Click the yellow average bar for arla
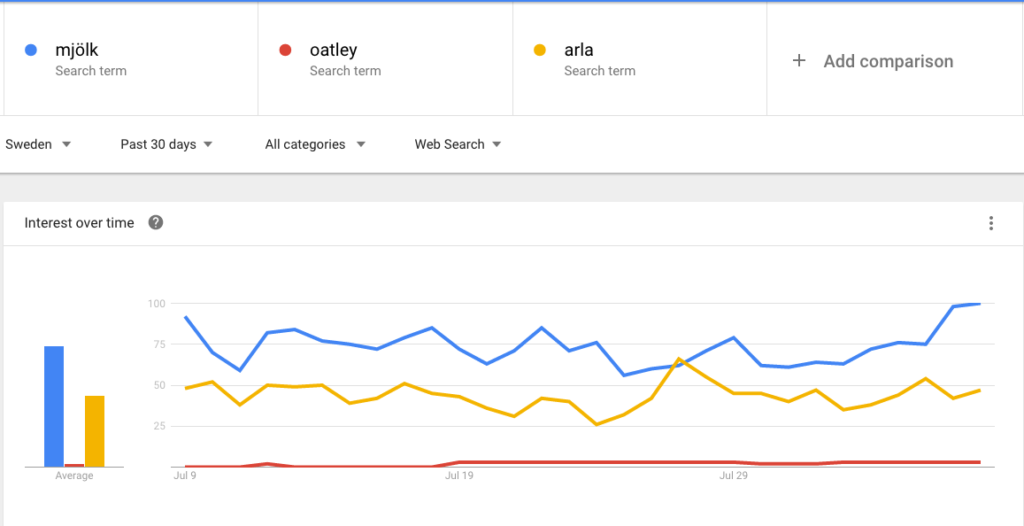Screen dimensions: 1024x526 pyautogui.click(x=94, y=431)
